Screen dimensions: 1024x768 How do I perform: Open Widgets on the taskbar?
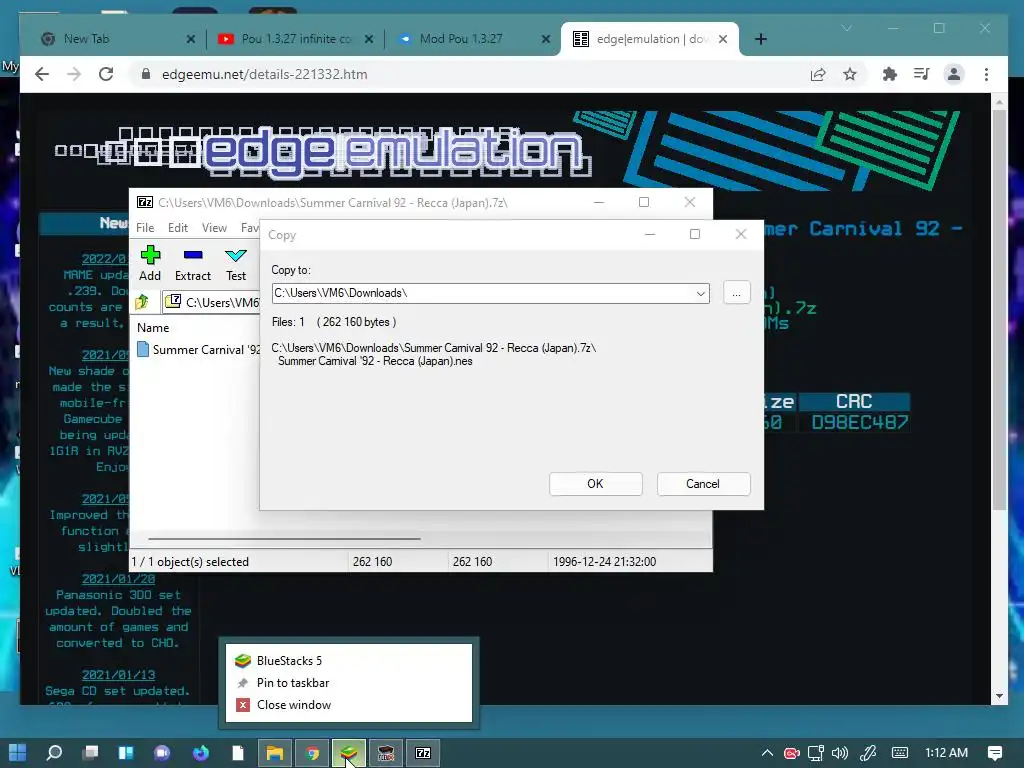pyautogui.click(x=126, y=753)
